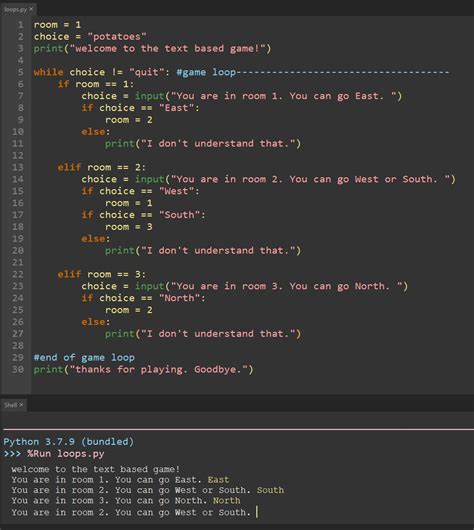Click 'if choice == "East":' line
Image resolution: width=474 pixels, height=530 pixels.
coord(140,108)
